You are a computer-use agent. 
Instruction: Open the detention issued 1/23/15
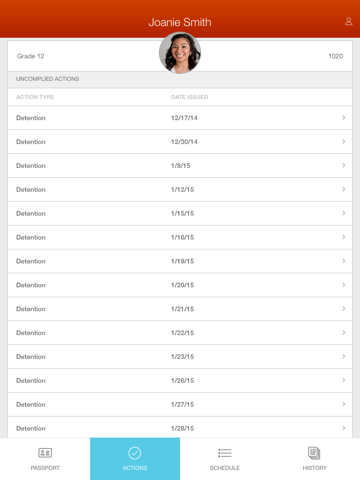pyautogui.click(x=180, y=357)
